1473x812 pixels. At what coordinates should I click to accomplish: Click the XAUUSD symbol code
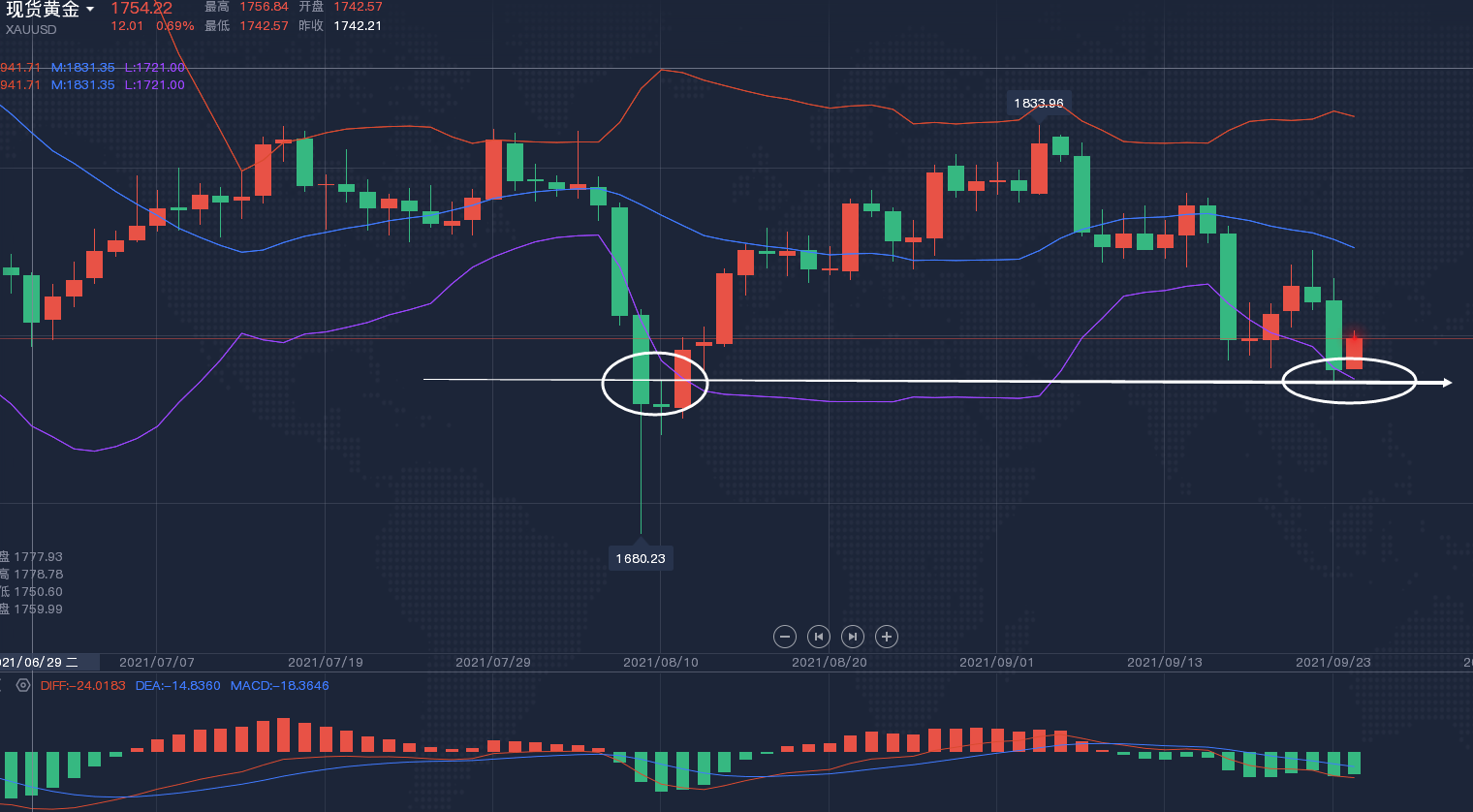click(31, 30)
